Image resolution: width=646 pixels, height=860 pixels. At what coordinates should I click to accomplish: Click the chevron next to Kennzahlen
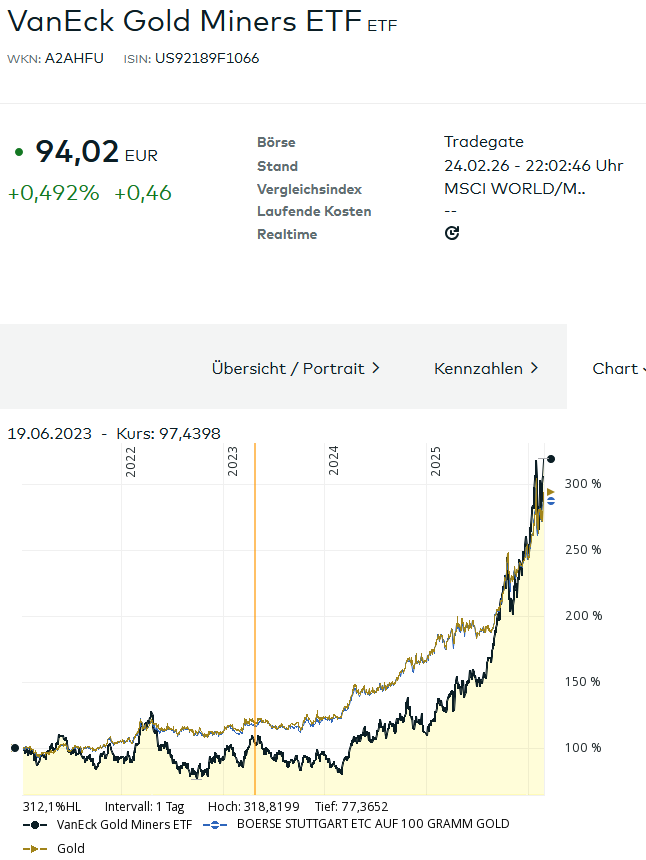tap(534, 368)
